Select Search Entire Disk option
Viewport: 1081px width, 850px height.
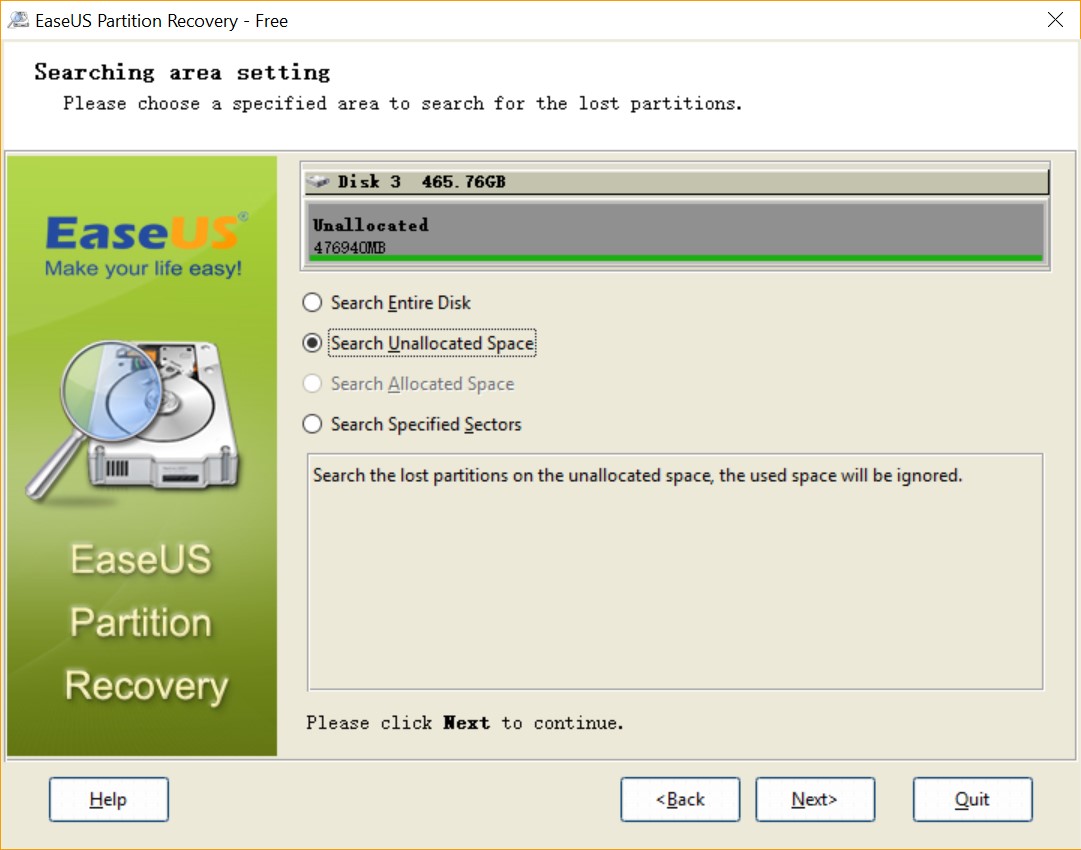pyautogui.click(x=313, y=303)
